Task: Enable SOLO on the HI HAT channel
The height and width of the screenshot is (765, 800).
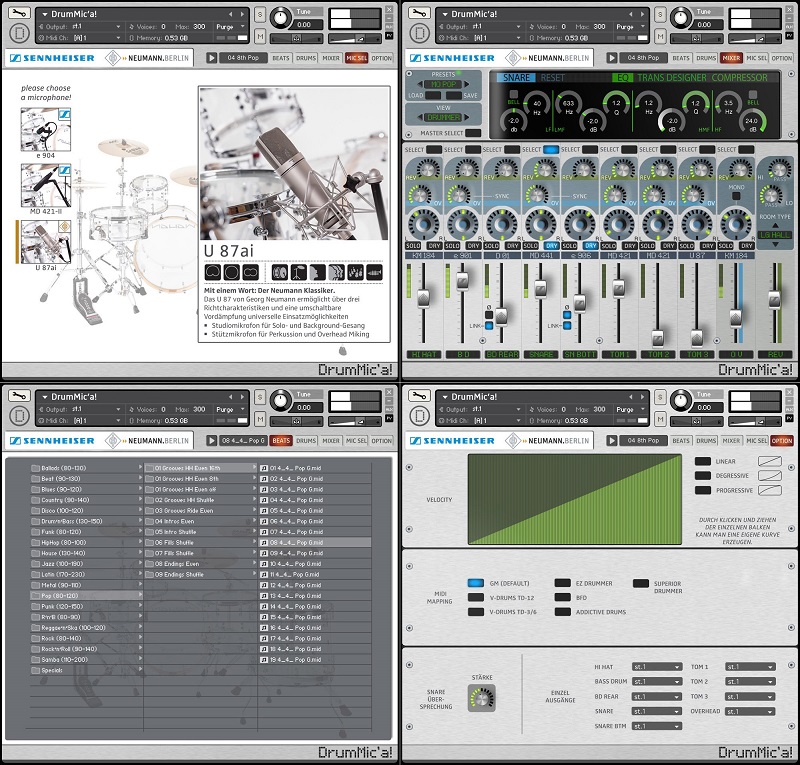Action: pyautogui.click(x=413, y=246)
